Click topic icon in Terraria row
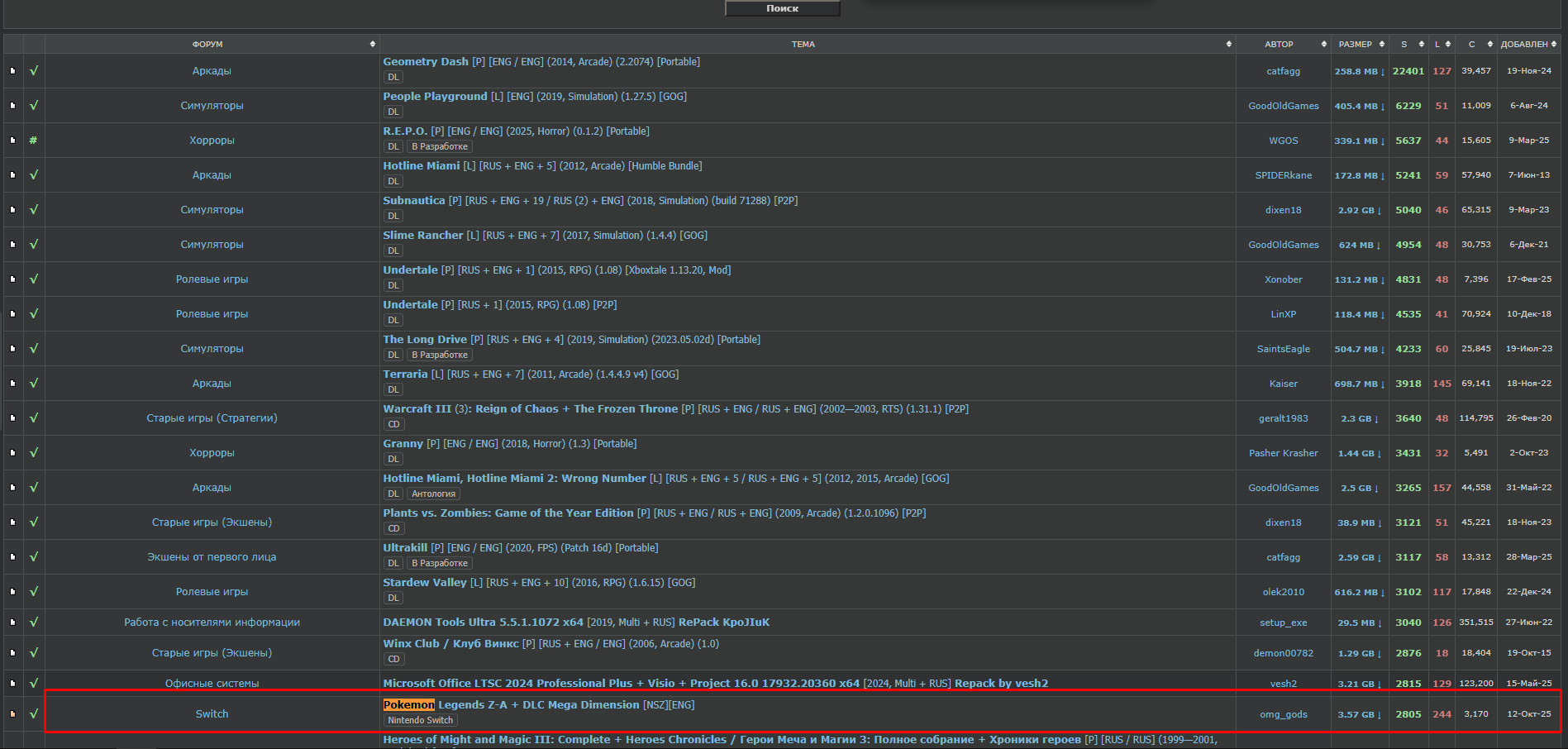 [x=12, y=384]
